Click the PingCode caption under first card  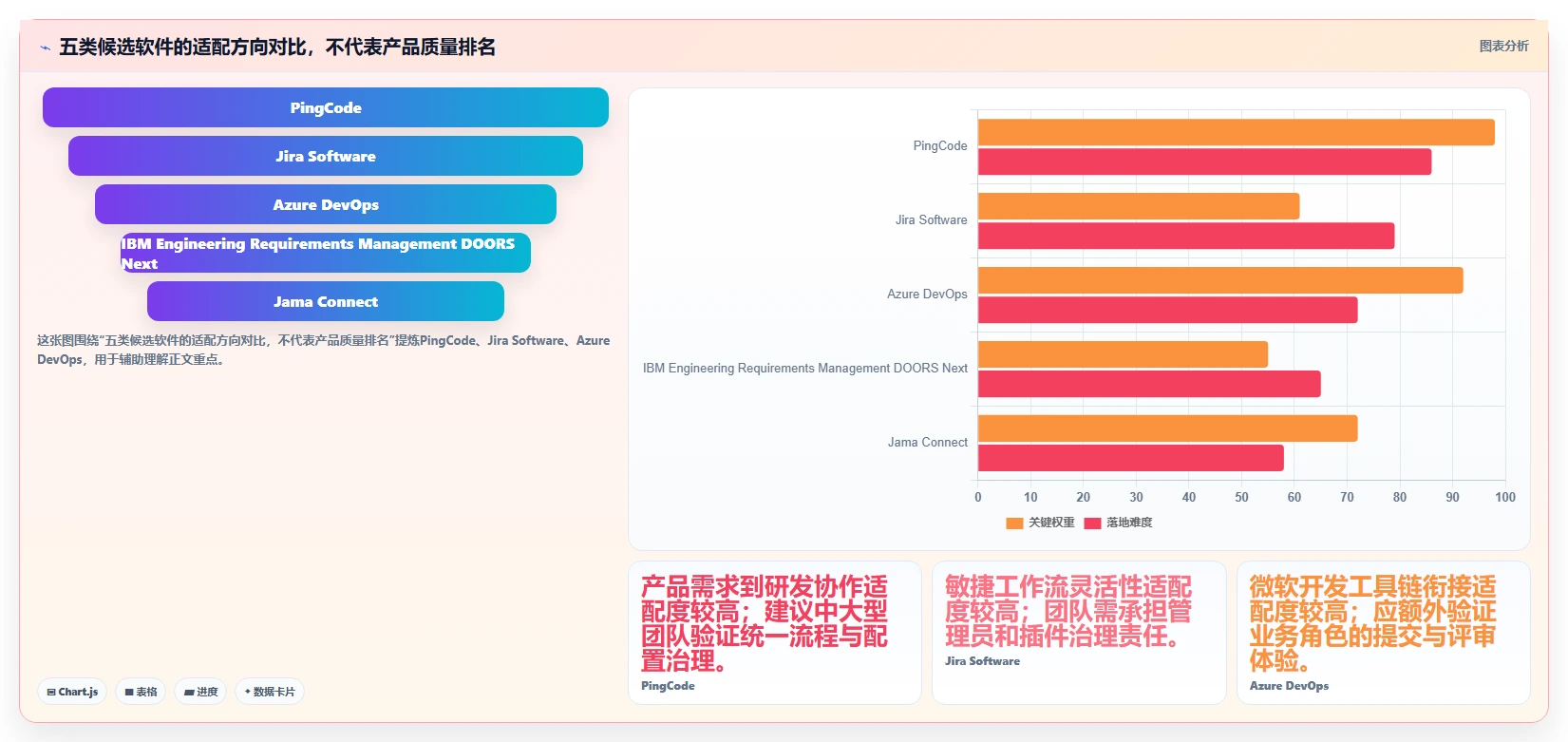(x=668, y=686)
